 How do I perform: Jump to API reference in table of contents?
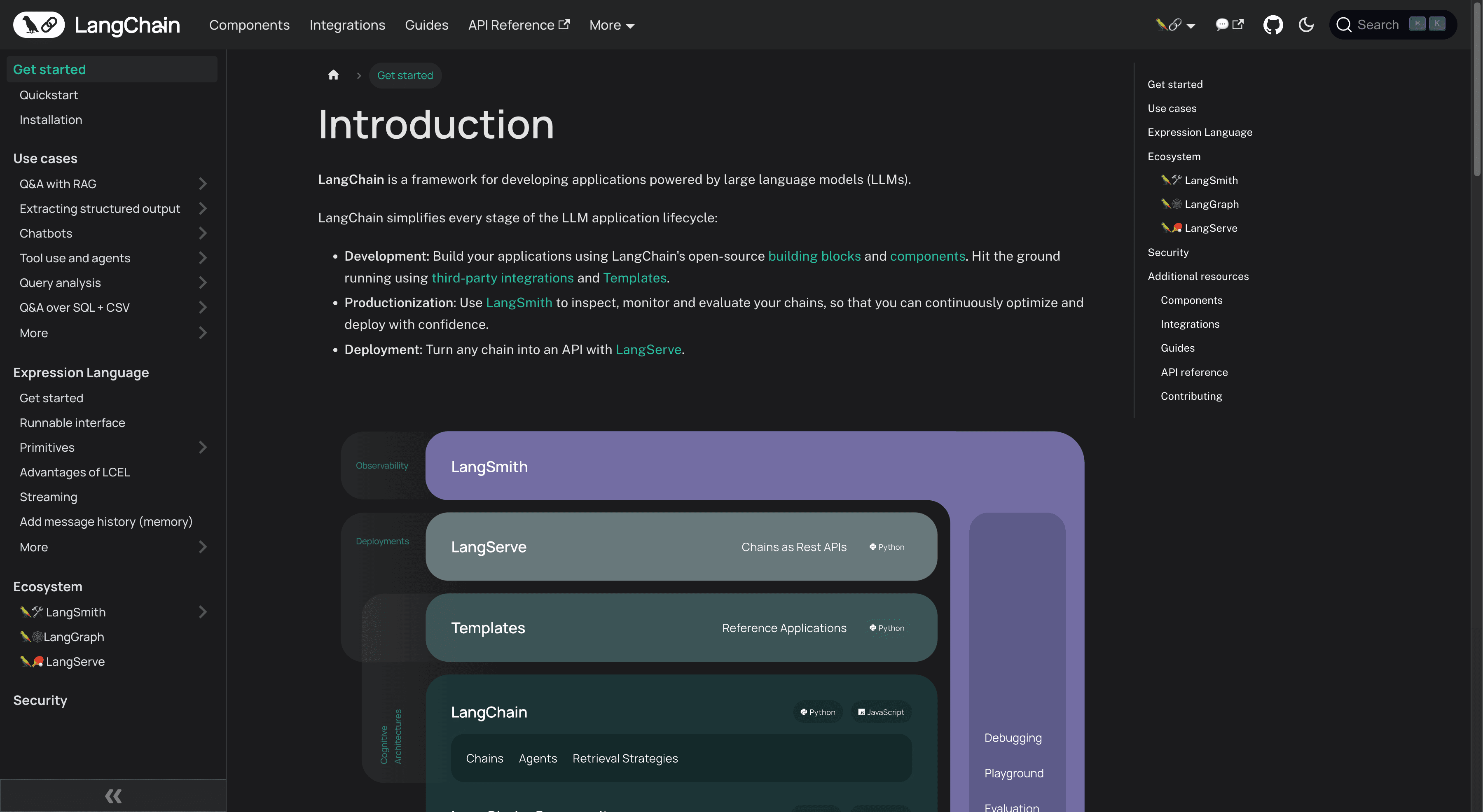tap(1194, 372)
